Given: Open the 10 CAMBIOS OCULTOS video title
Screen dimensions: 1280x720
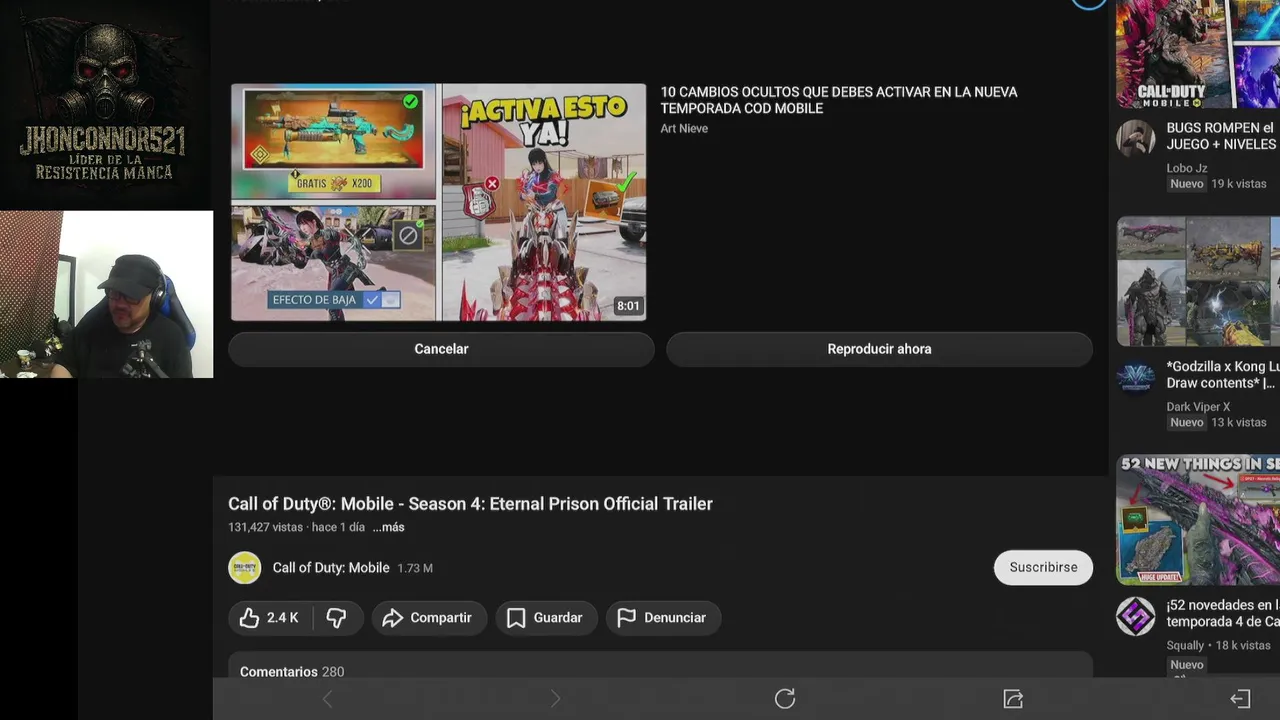Looking at the screenshot, I should pos(838,100).
